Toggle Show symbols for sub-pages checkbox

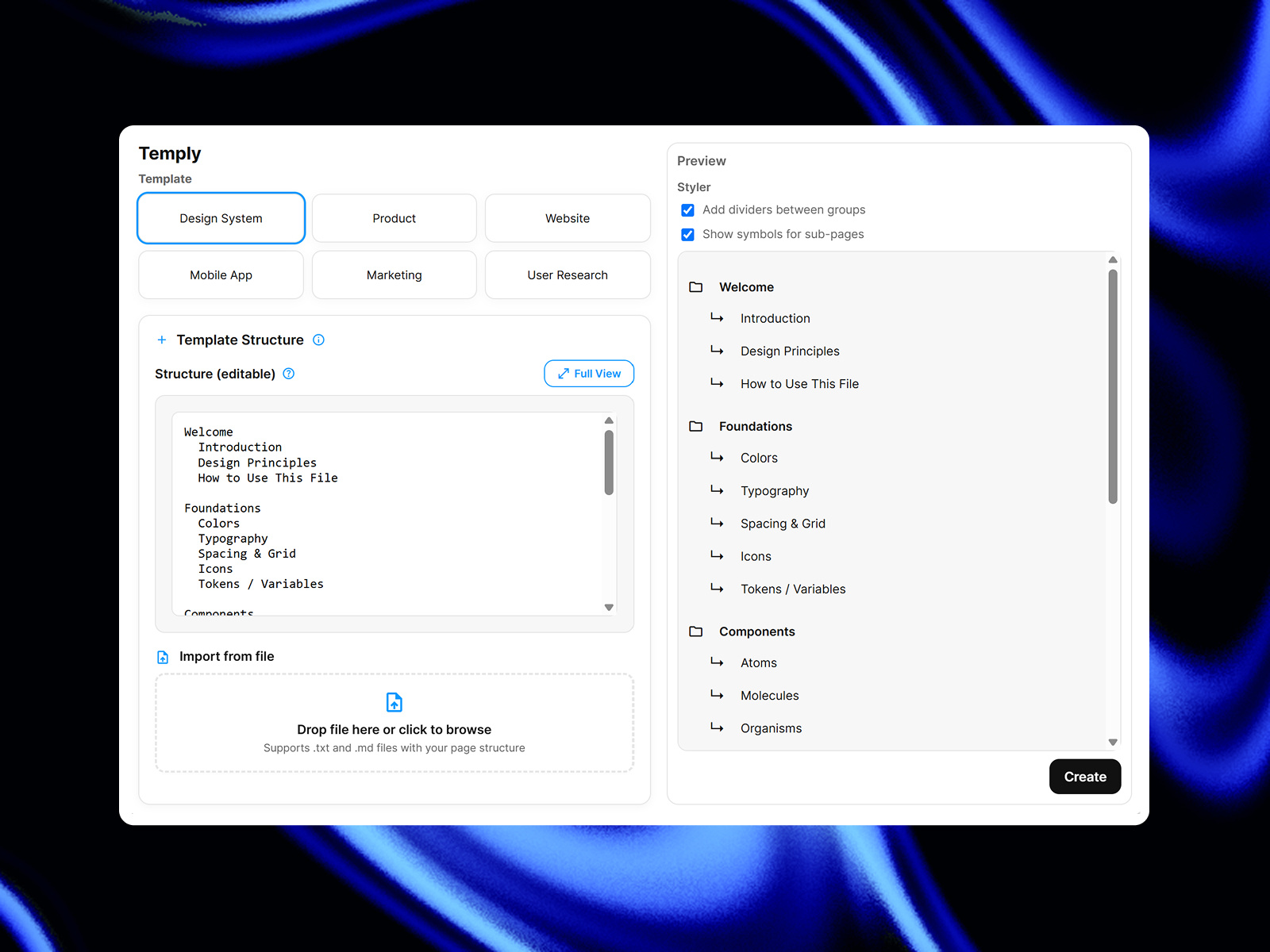688,235
